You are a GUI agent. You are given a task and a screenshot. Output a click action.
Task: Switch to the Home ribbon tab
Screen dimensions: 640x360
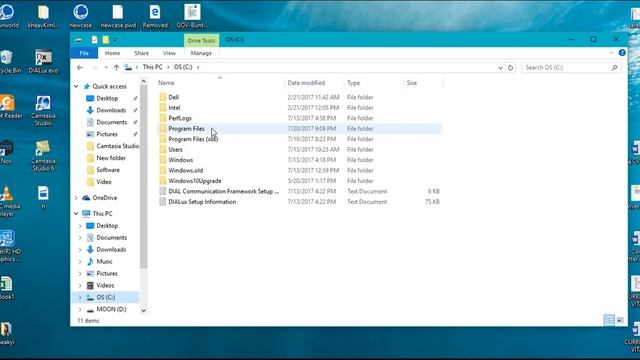tap(112, 53)
